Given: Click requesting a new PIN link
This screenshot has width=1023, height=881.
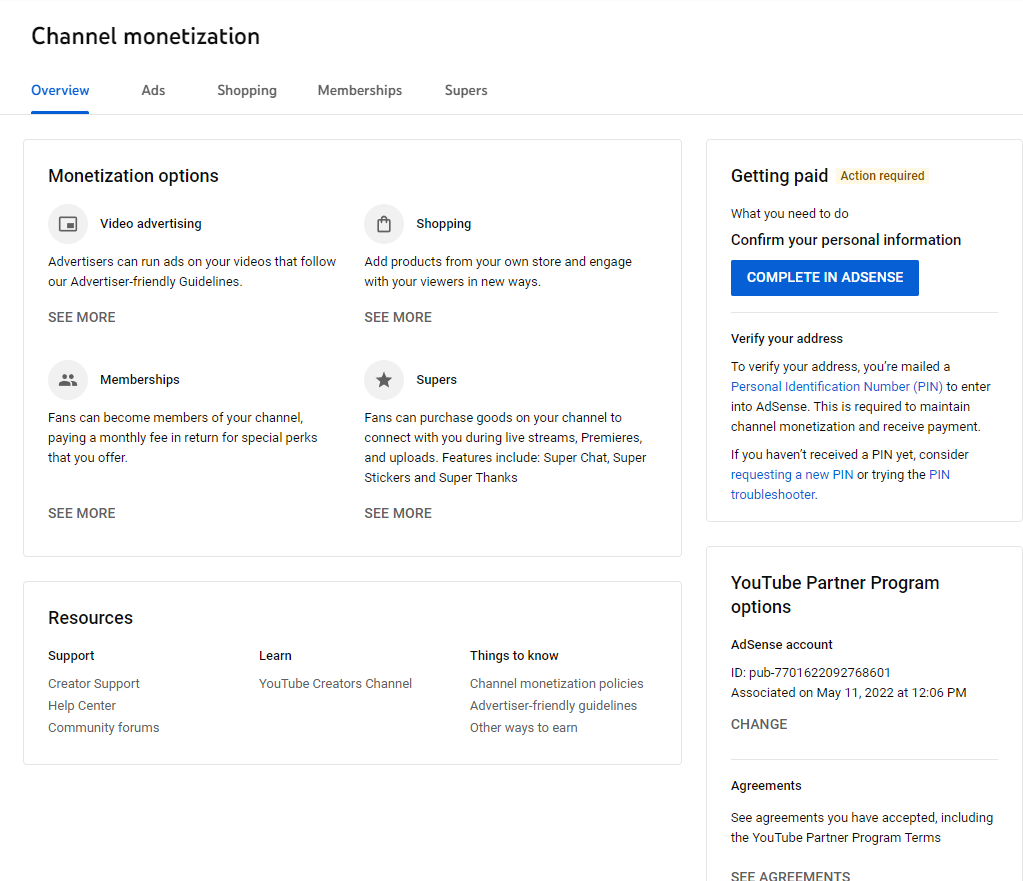Looking at the screenshot, I should (x=792, y=474).
